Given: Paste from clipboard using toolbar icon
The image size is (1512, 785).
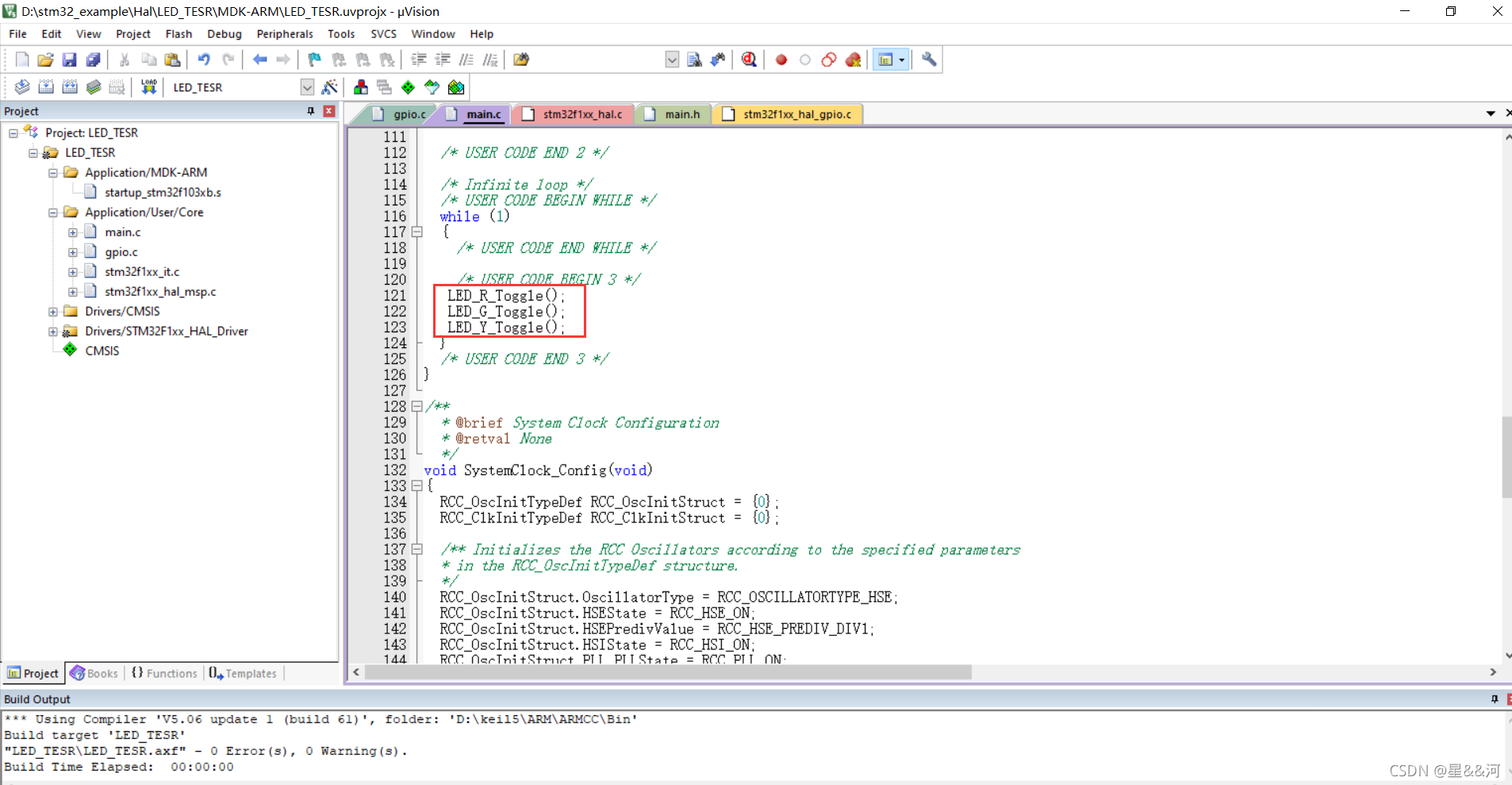Looking at the screenshot, I should tap(172, 59).
